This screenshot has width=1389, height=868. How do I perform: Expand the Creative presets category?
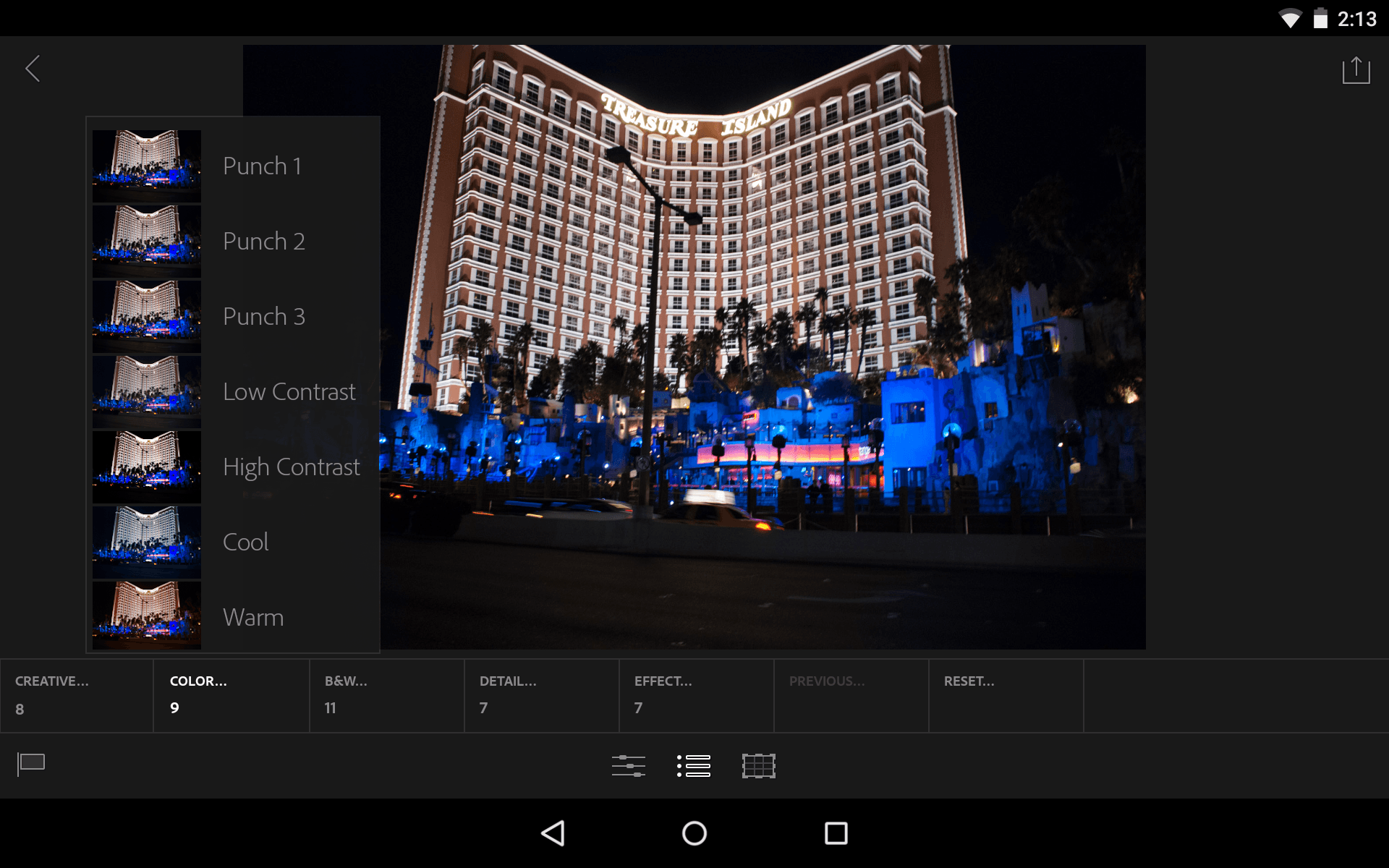click(x=76, y=695)
